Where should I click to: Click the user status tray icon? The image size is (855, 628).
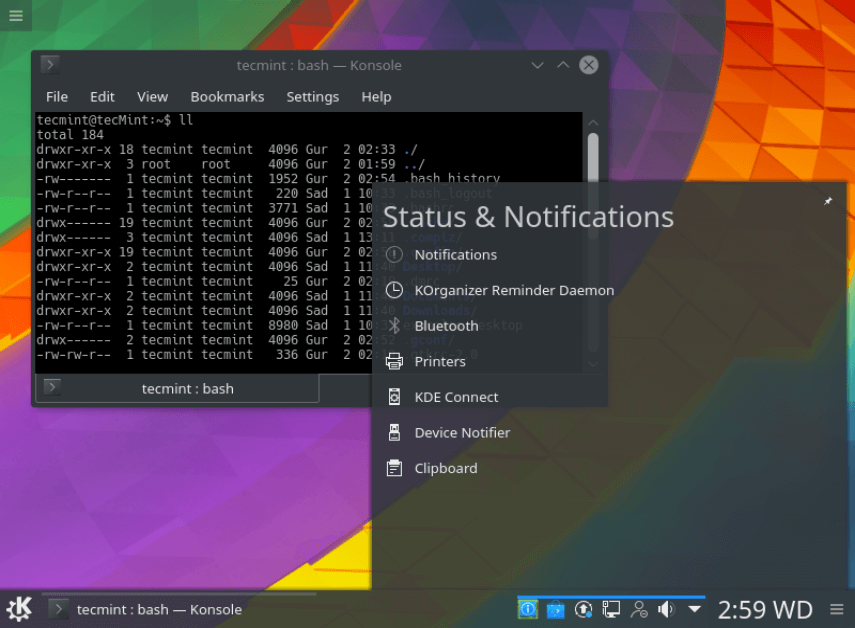pyautogui.click(x=639, y=609)
